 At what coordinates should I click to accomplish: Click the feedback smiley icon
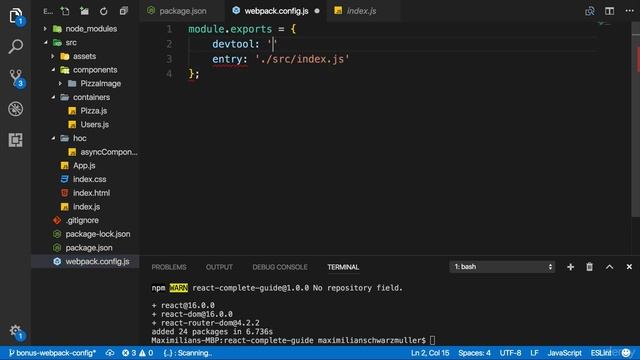(x=626, y=353)
